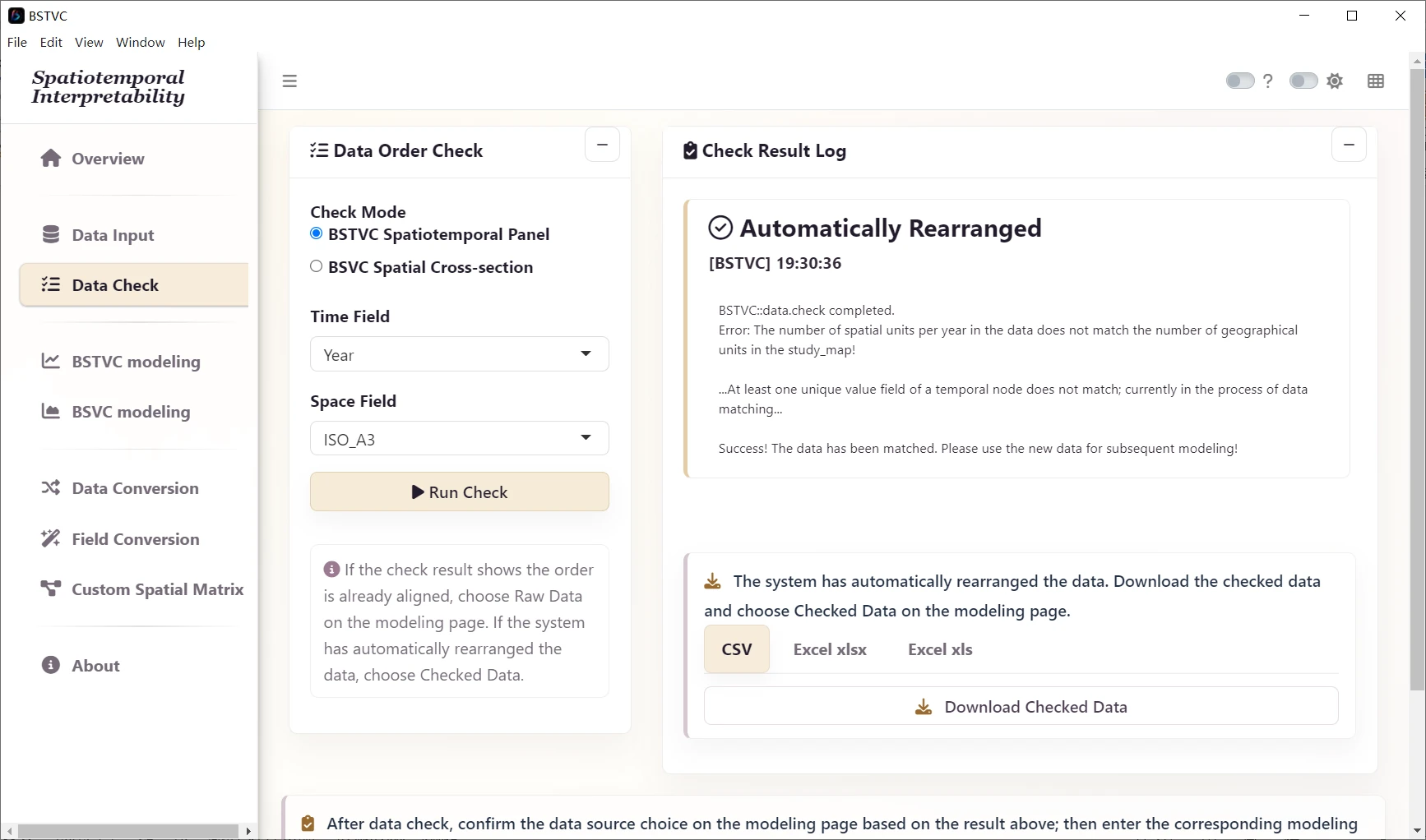Open the Data Input page
Image resolution: width=1426 pixels, height=840 pixels.
[133, 234]
